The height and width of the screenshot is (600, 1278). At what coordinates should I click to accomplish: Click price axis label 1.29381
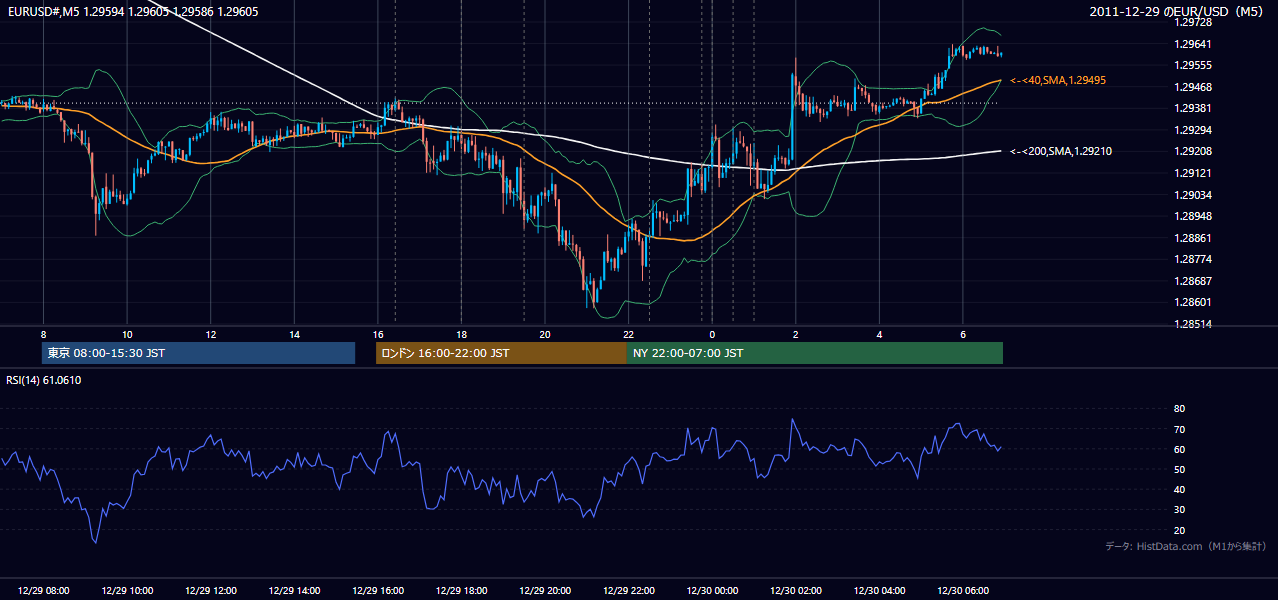(1193, 108)
